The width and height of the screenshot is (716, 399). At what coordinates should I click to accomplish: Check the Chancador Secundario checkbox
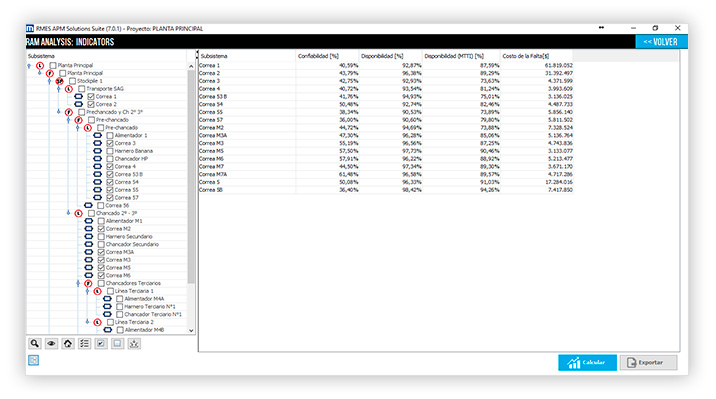click(x=101, y=244)
